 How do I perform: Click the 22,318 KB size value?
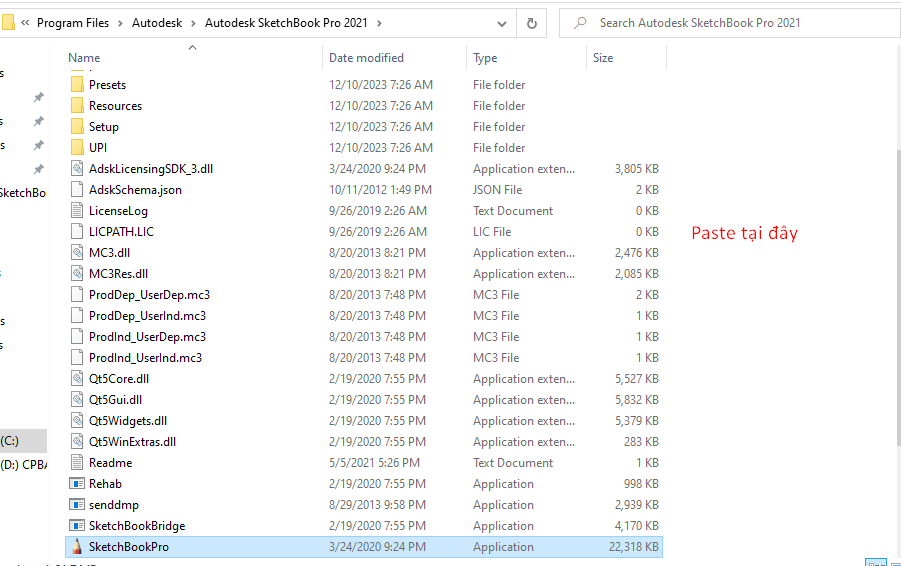click(x=634, y=546)
